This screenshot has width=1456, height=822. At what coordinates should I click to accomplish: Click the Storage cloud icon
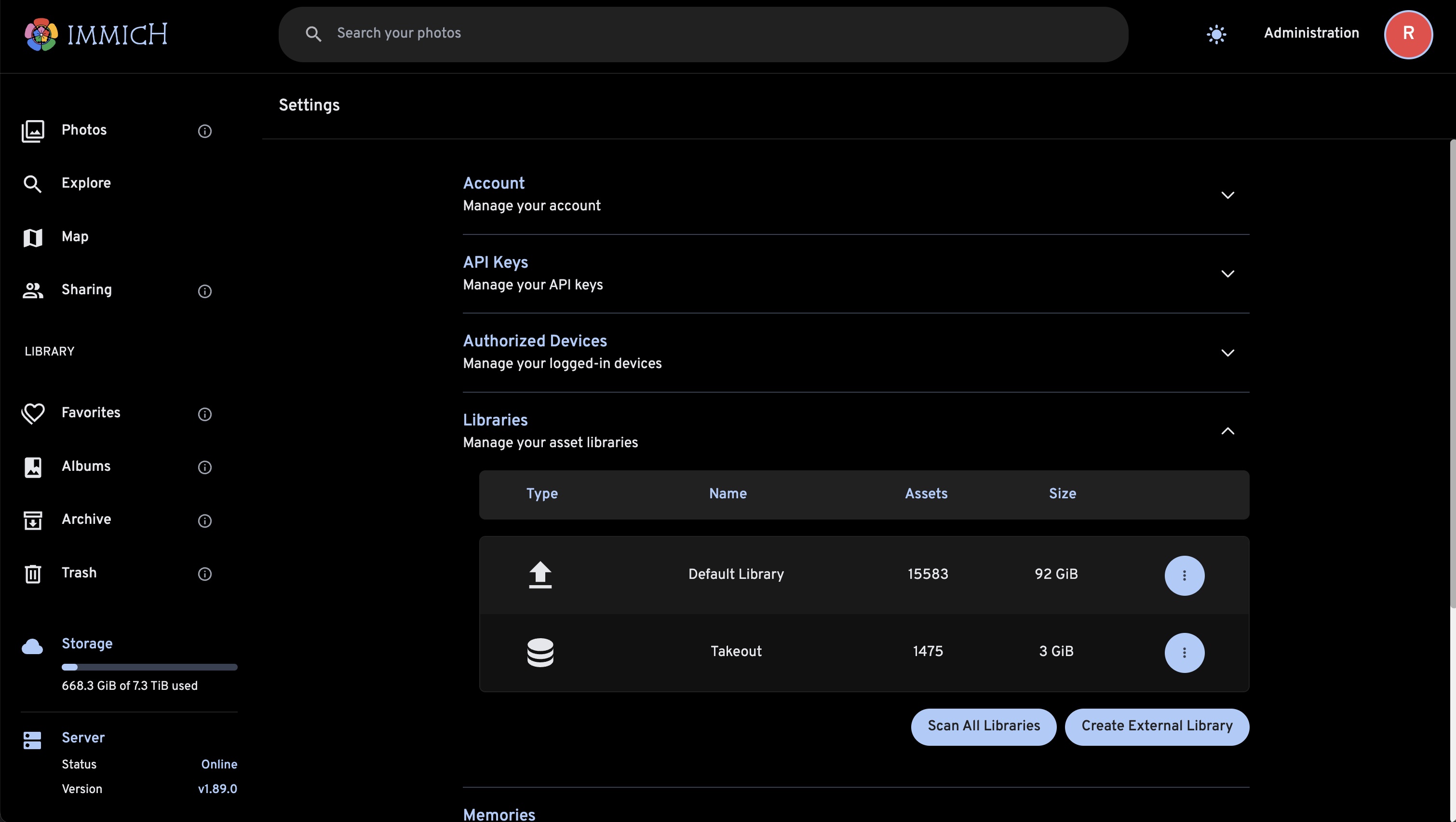(x=32, y=646)
